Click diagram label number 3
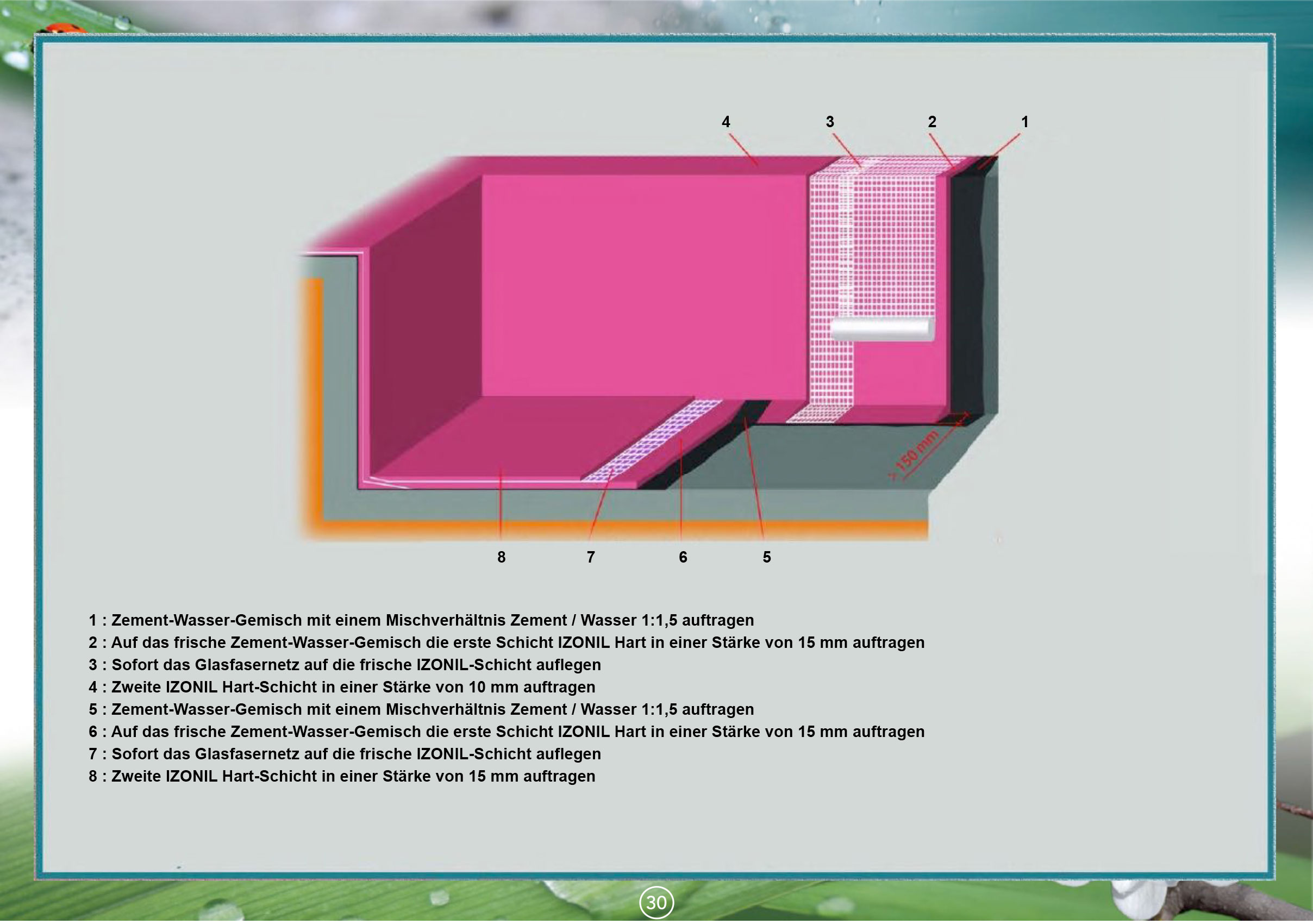Image resolution: width=1313 pixels, height=924 pixels. pyautogui.click(x=830, y=122)
